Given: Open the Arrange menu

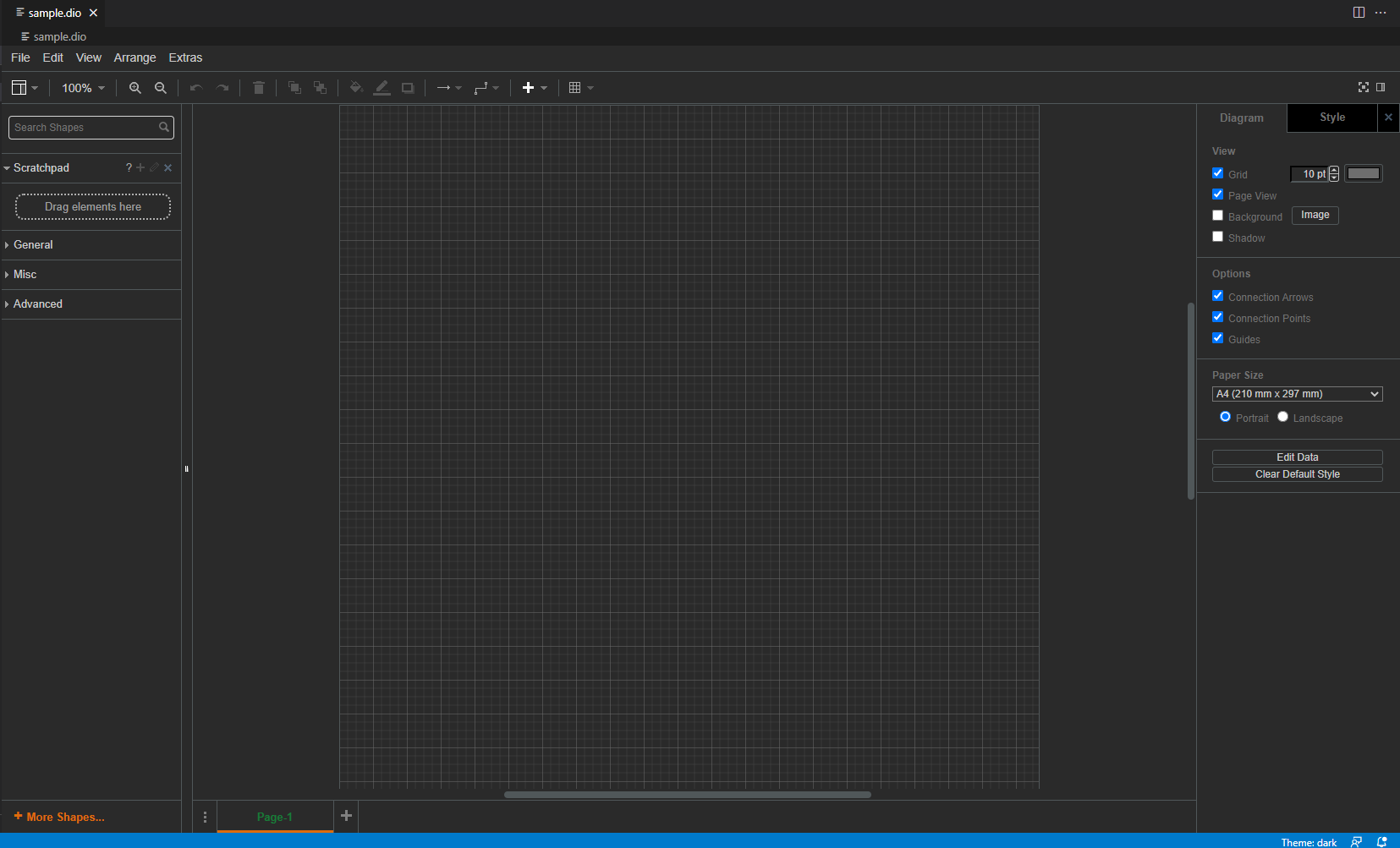Looking at the screenshot, I should point(135,57).
